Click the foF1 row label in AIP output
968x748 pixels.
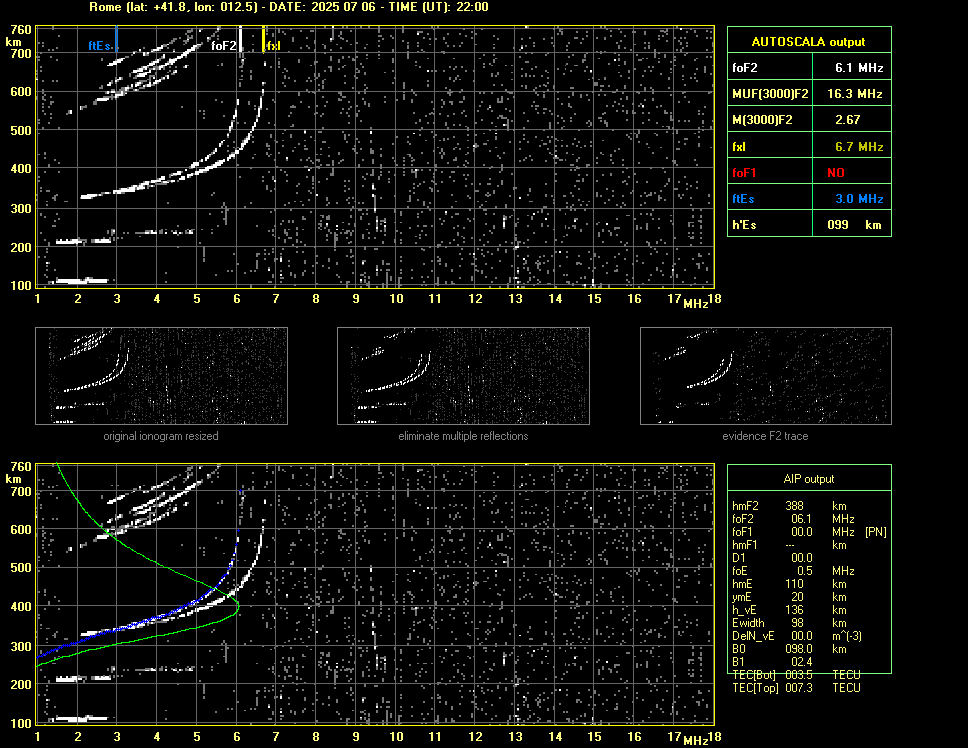742,532
